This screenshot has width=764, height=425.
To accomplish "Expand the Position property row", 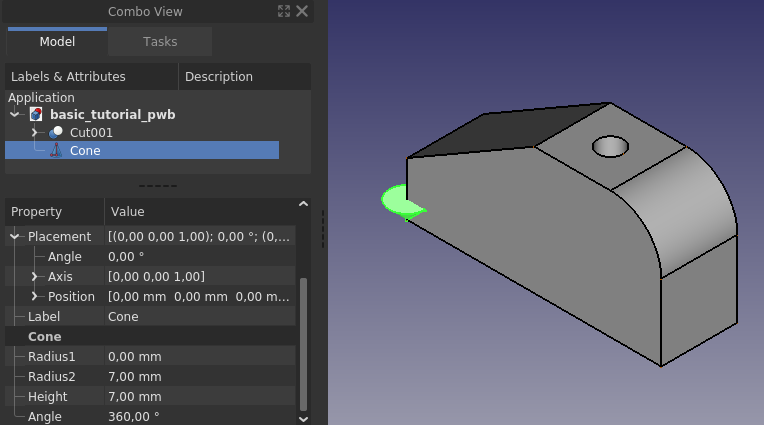I will pyautogui.click(x=34, y=296).
